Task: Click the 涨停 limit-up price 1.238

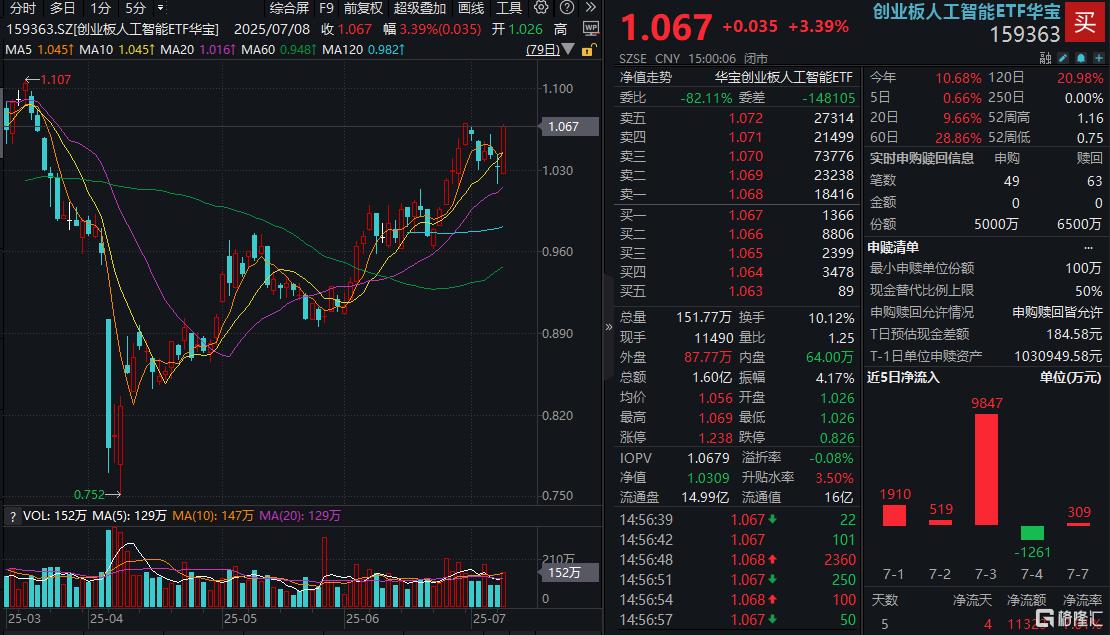Action: [715, 438]
